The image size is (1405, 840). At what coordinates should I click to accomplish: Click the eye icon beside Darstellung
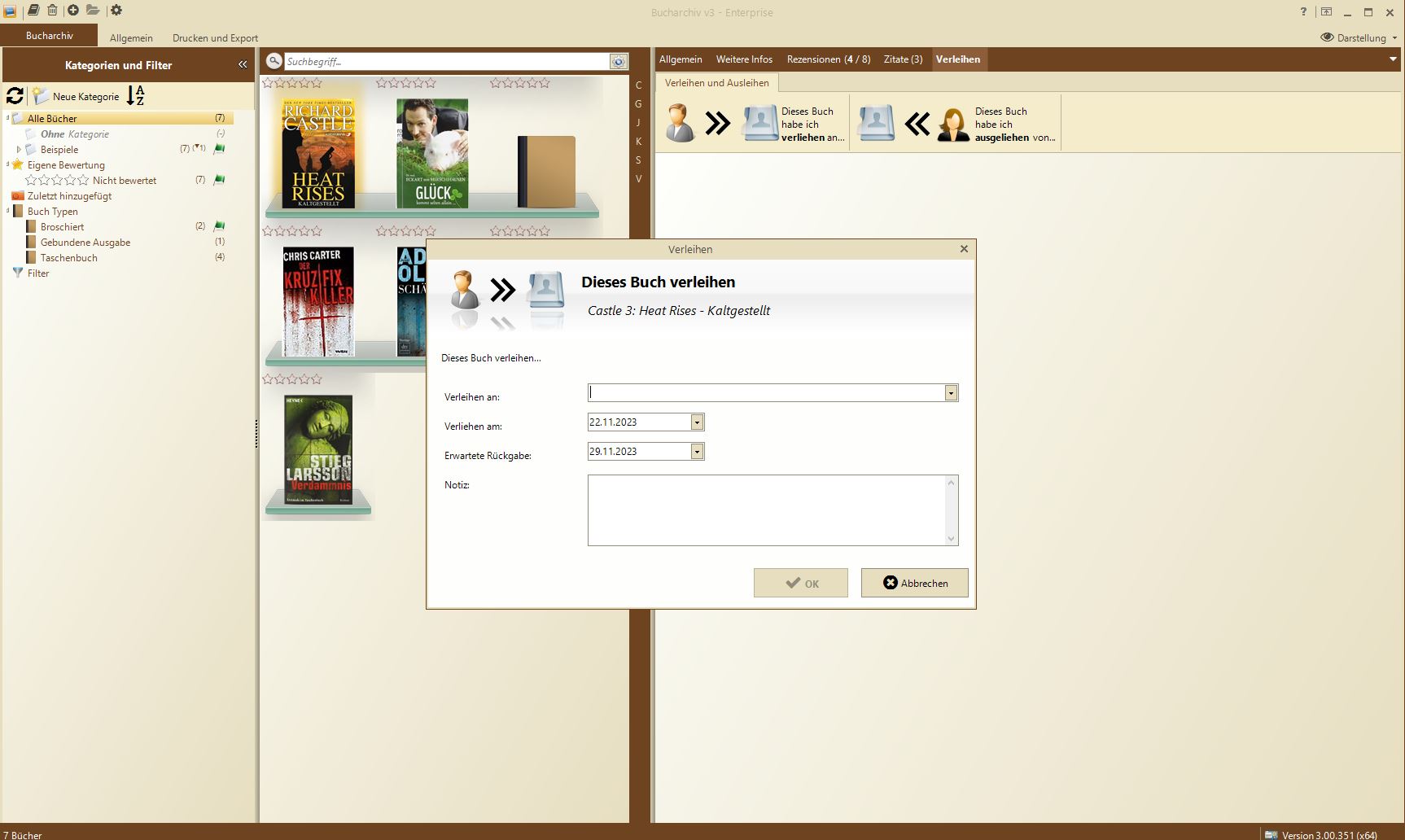(1328, 37)
